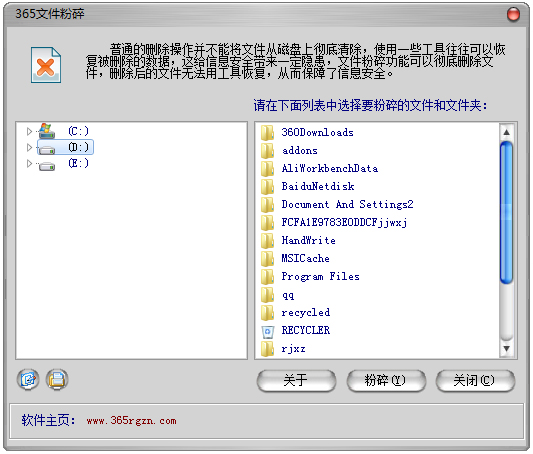Click the FCFA1E9783E0DDCFjjwxj folder icon
The height and width of the screenshot is (454, 533).
(x=268, y=223)
